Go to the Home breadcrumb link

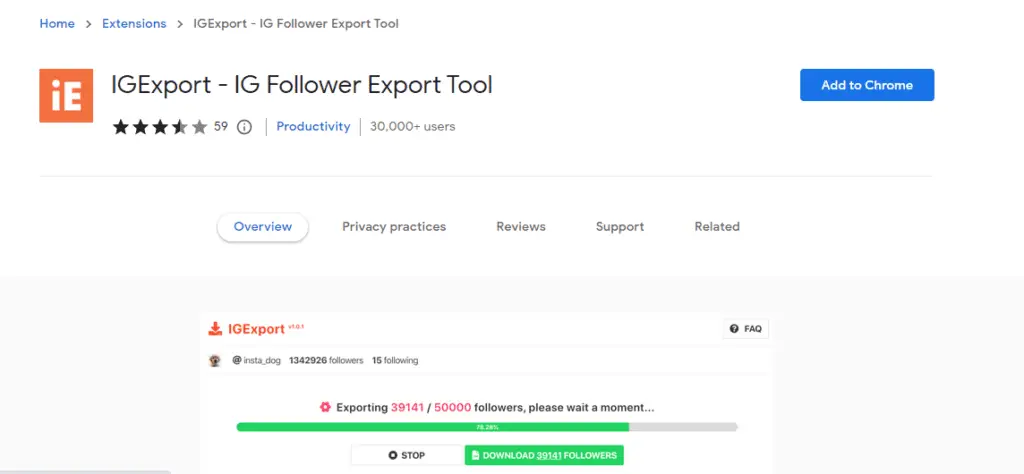coord(57,24)
